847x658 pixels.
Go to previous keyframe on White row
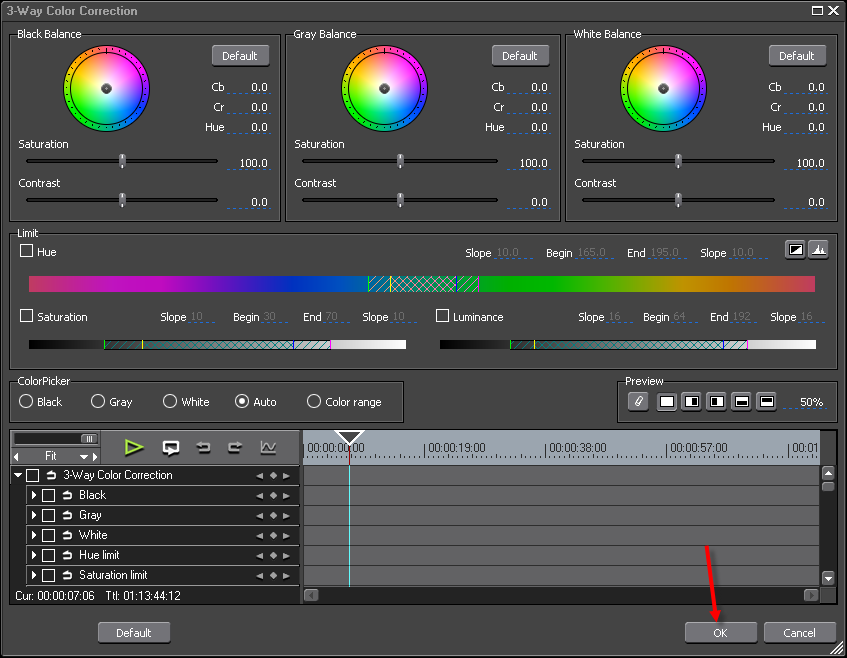[x=260, y=535]
